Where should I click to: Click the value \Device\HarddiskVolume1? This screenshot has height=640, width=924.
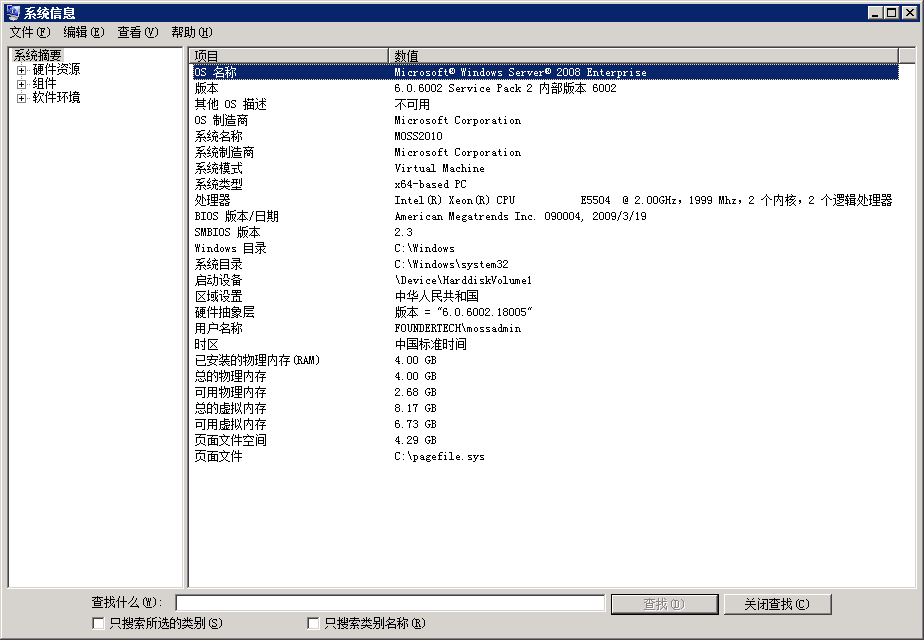pos(463,280)
